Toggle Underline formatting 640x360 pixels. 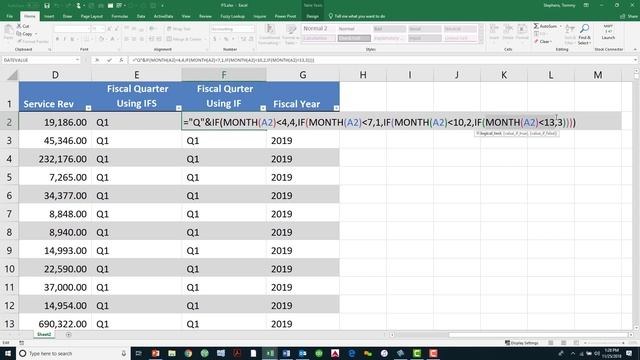(72, 39)
